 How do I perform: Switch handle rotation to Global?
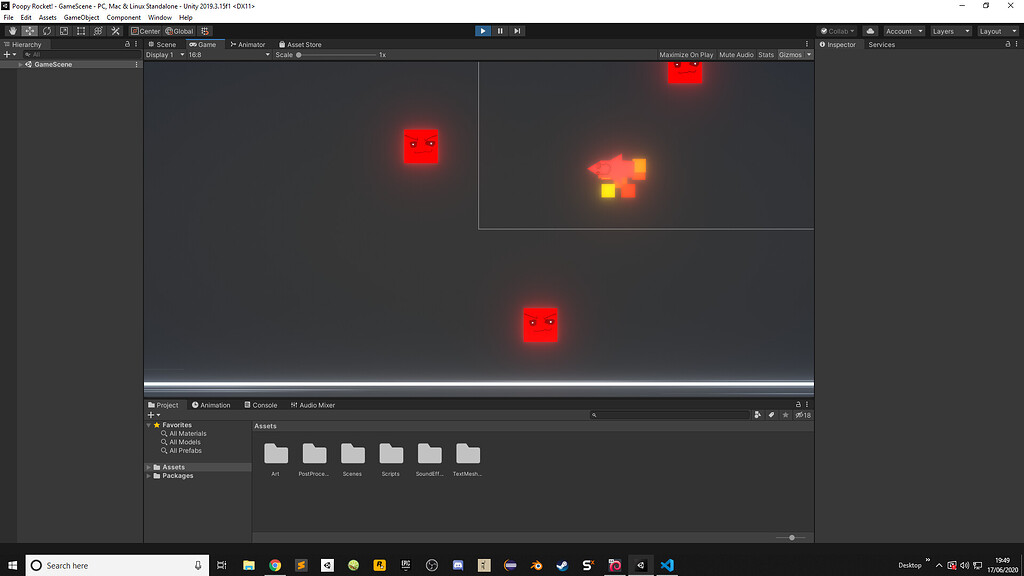(180, 31)
